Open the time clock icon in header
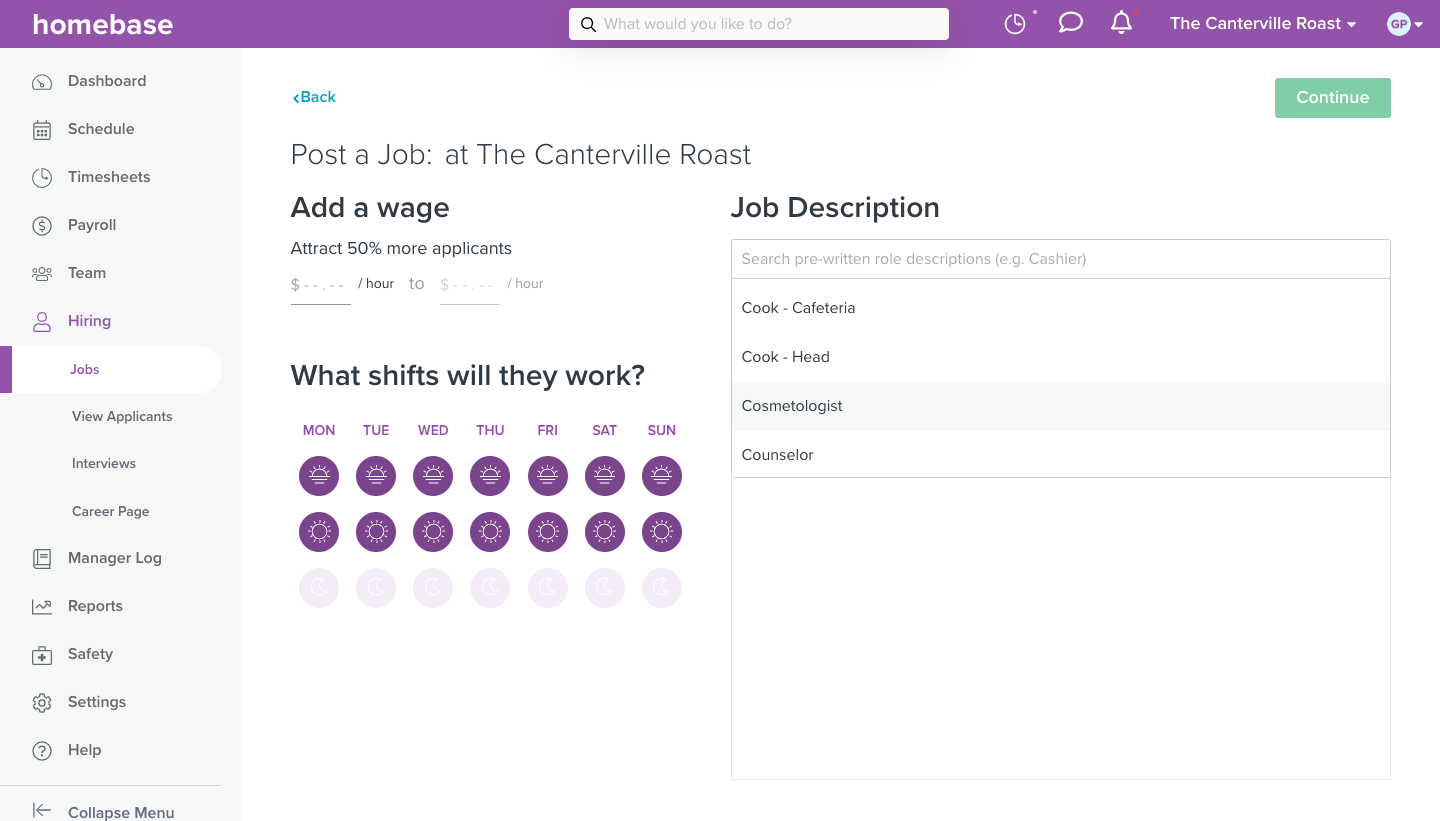Screen dimensions: 1440x821 (1015, 24)
